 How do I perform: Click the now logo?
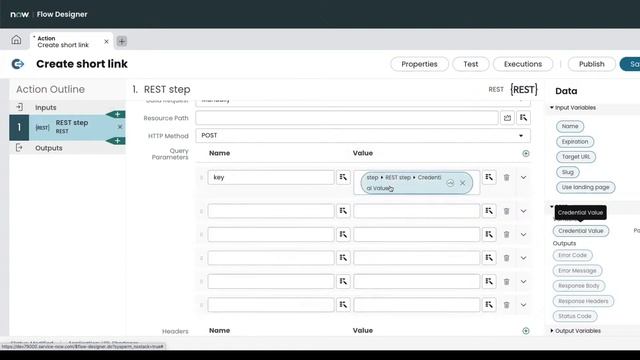[19, 14]
